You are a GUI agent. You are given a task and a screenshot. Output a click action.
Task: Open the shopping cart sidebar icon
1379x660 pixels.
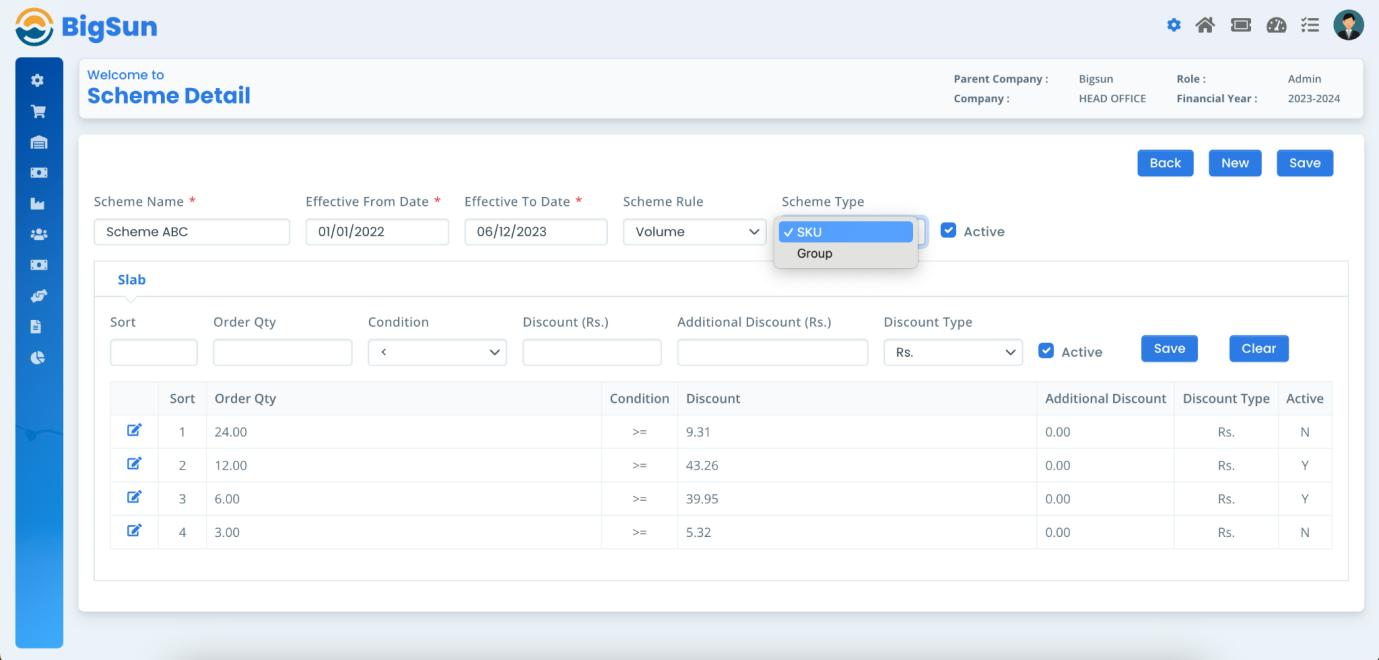click(38, 112)
